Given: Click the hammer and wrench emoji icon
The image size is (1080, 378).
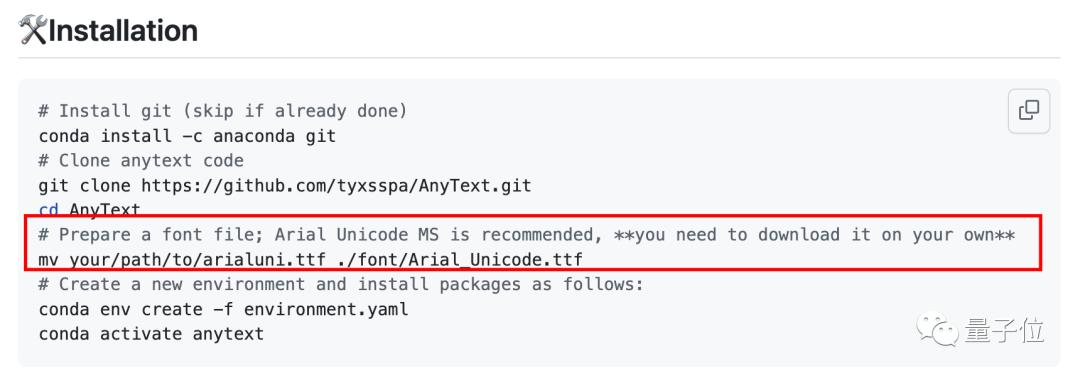Looking at the screenshot, I should click(x=34, y=31).
